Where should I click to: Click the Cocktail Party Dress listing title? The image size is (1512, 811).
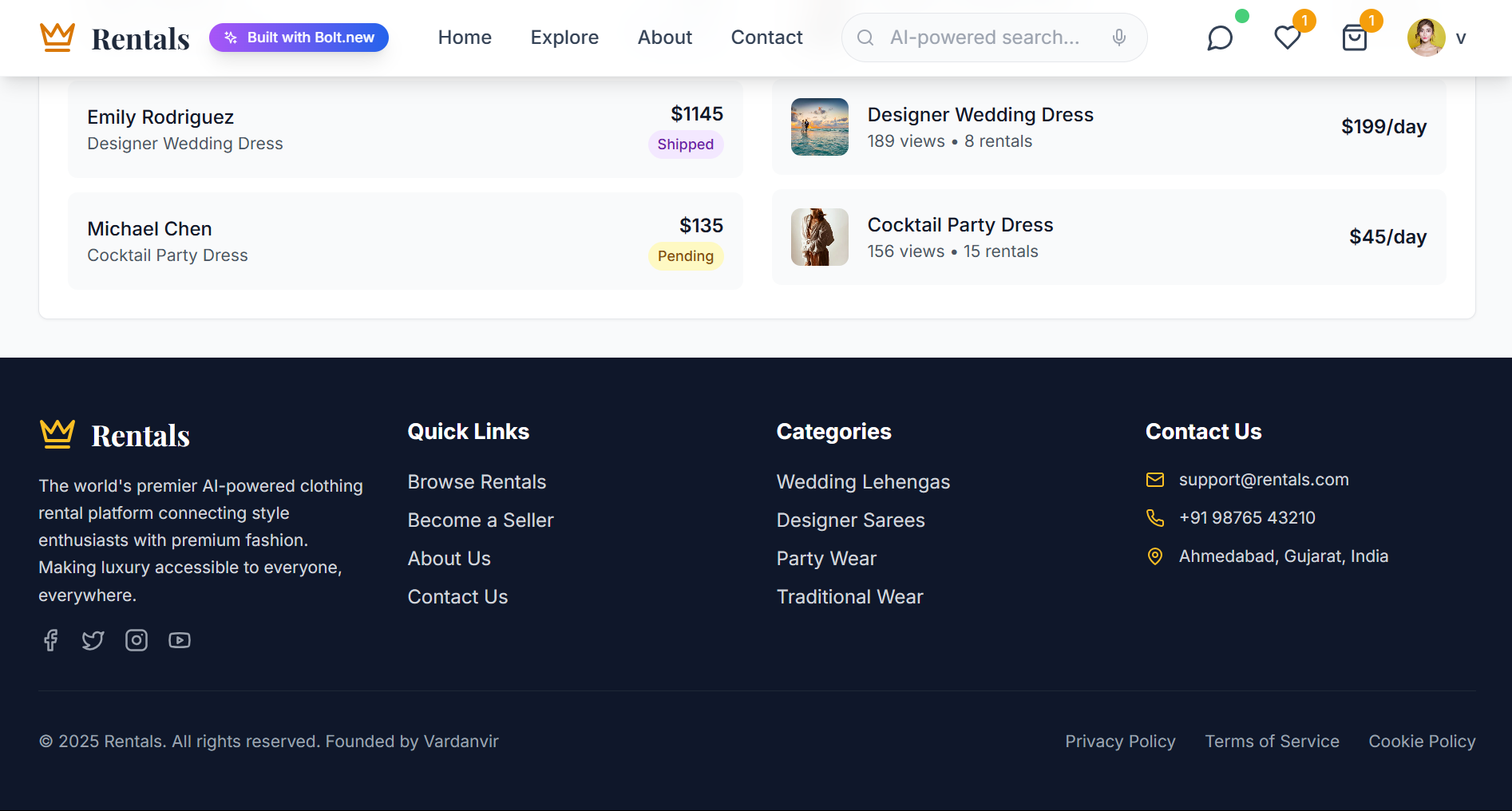tap(960, 225)
